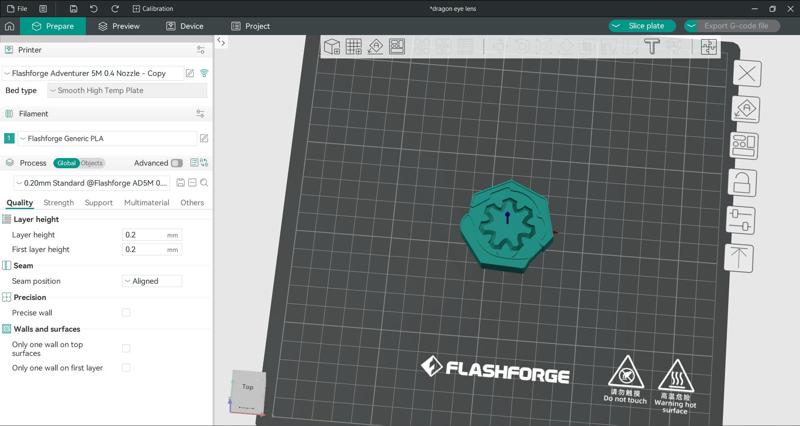Open the Bed type dropdown
The image size is (800, 426).
pos(127,90)
